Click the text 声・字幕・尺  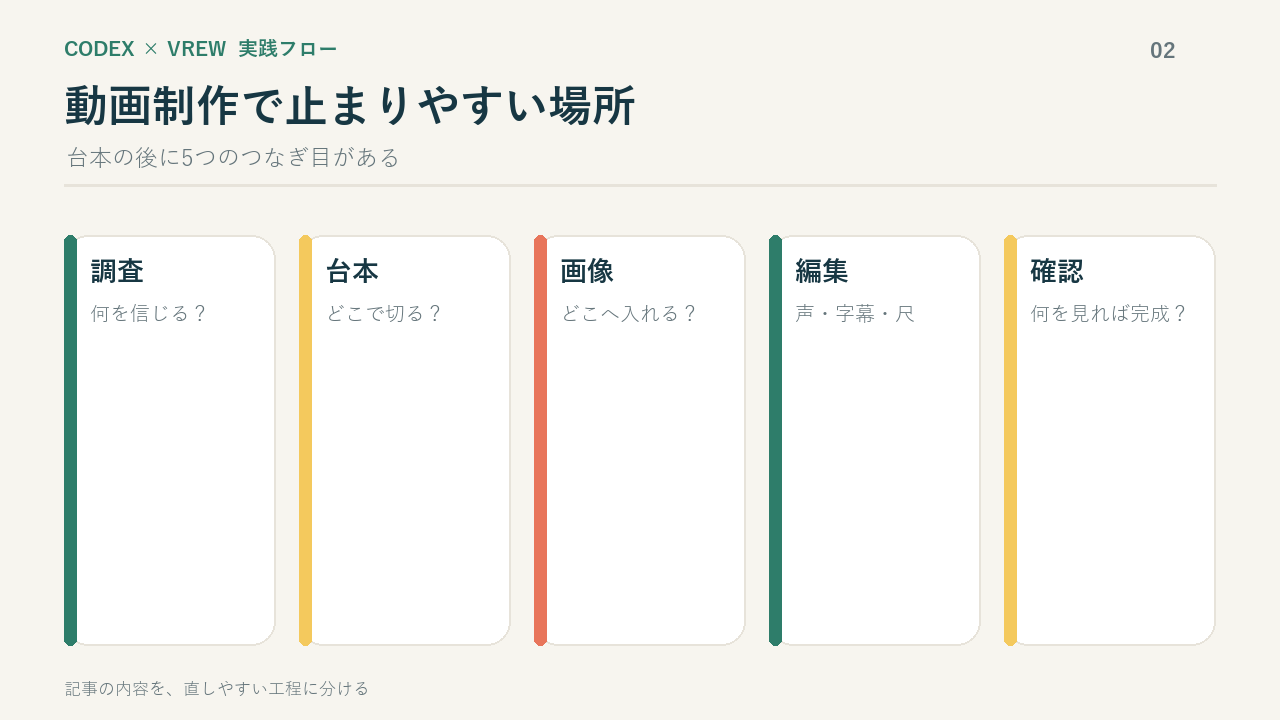[855, 314]
